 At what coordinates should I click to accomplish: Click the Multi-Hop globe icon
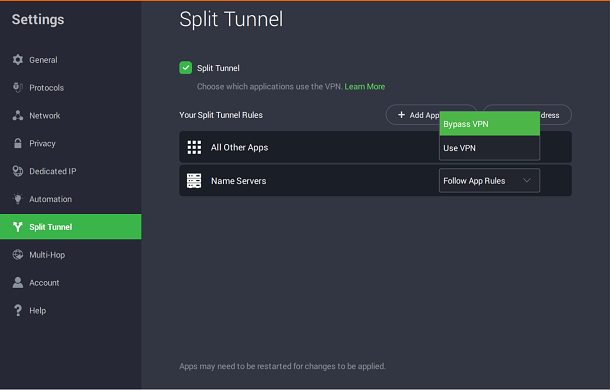[x=18, y=255]
